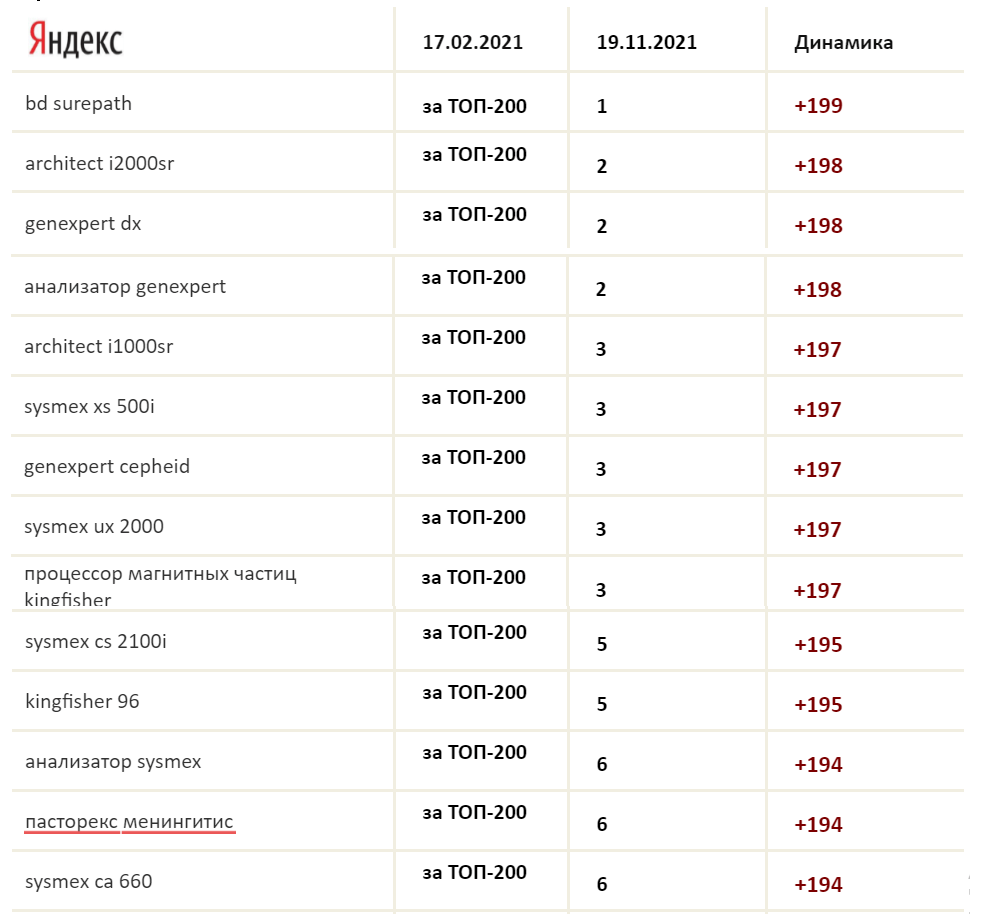The image size is (986, 924).
Task: Click the architect i1000sr keyword
Action: [x=99, y=347]
